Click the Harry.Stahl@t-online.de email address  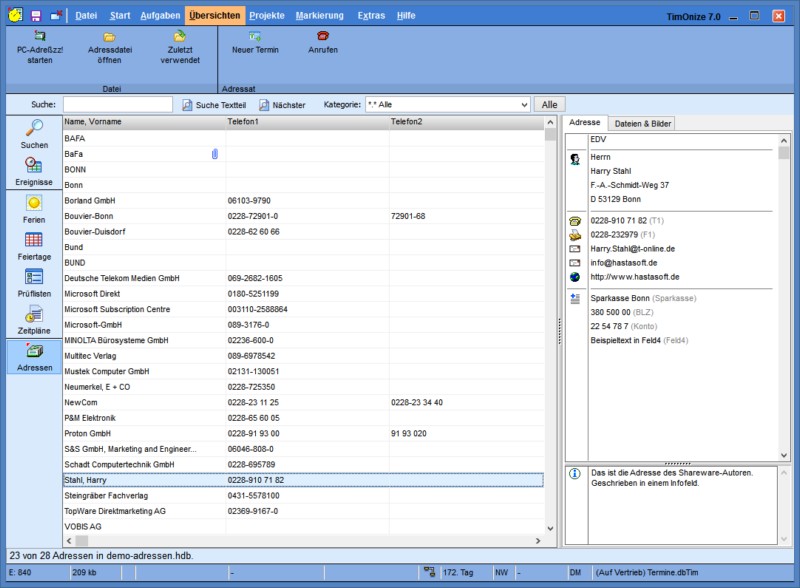click(x=632, y=249)
